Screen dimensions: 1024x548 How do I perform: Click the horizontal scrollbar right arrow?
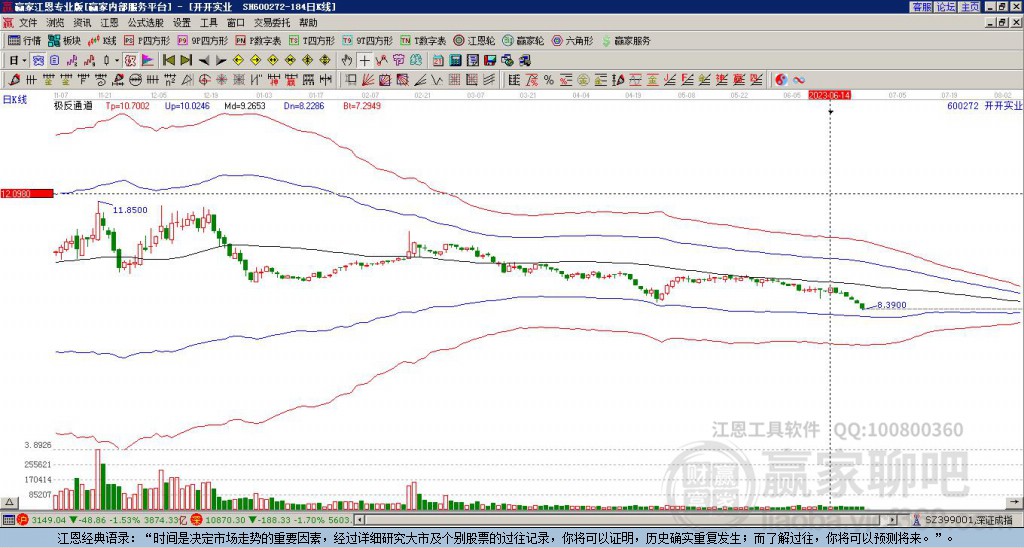click(x=893, y=520)
